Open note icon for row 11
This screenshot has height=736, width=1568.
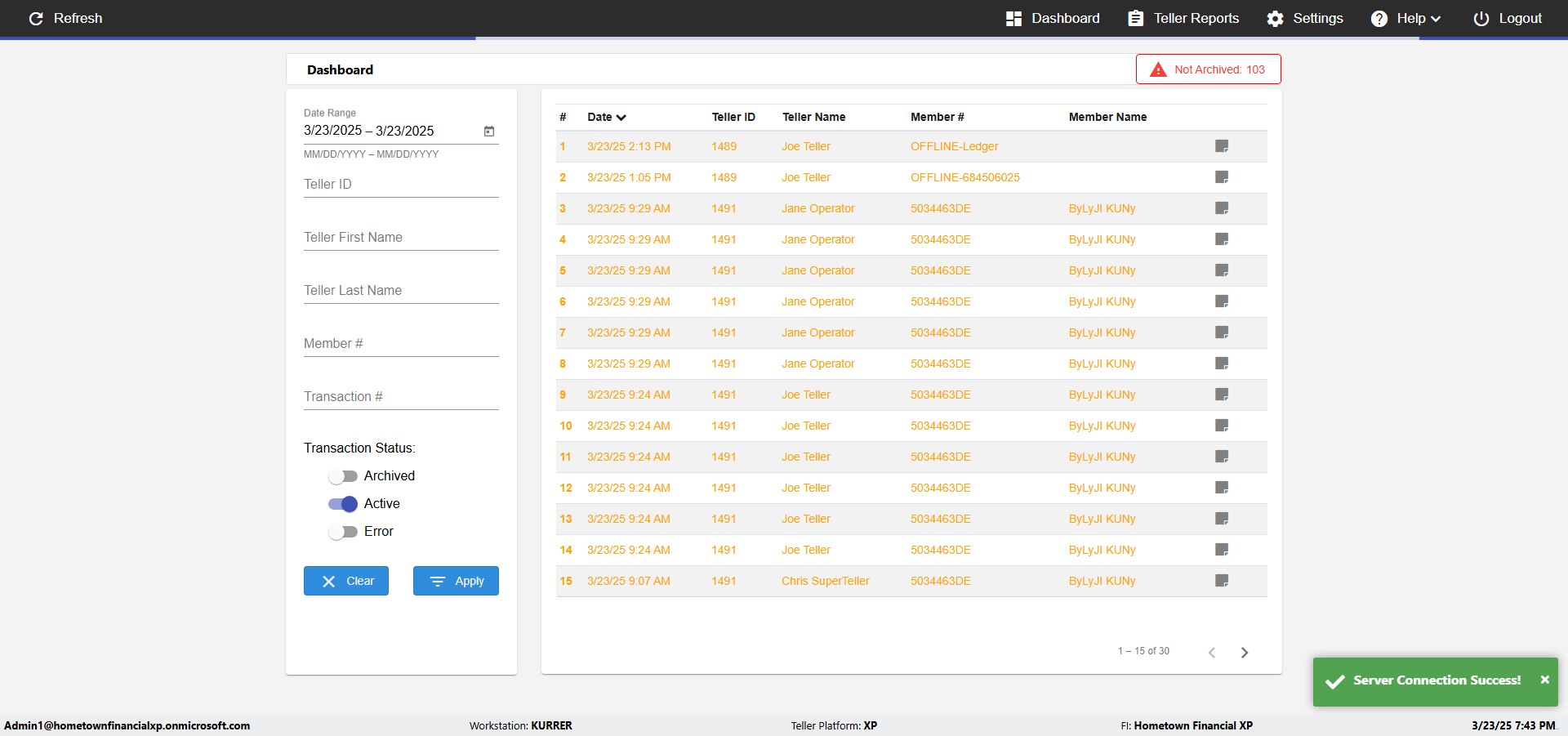[1222, 457]
